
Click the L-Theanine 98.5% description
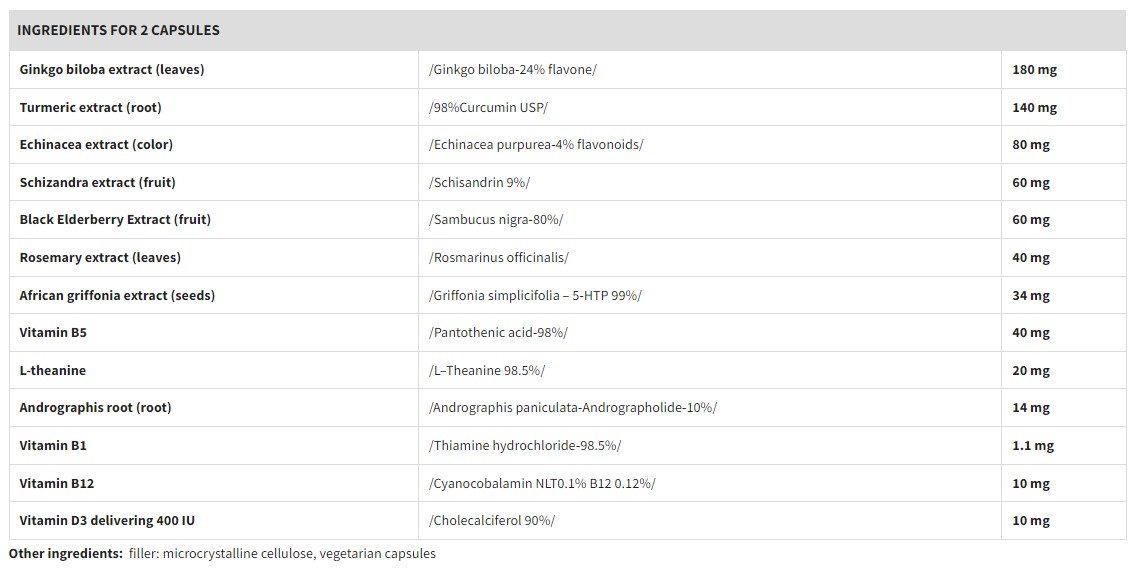(x=486, y=370)
